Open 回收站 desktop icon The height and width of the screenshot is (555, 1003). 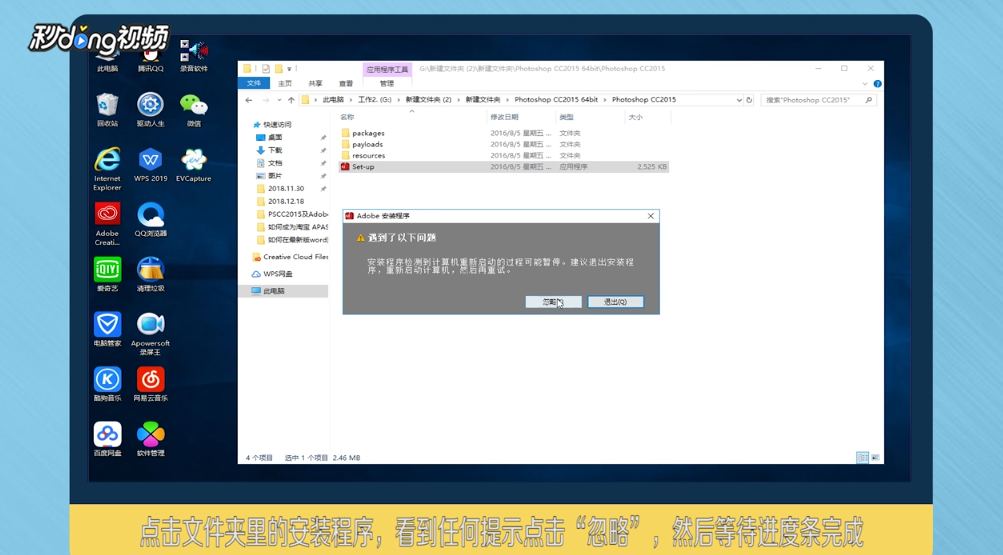tap(107, 110)
